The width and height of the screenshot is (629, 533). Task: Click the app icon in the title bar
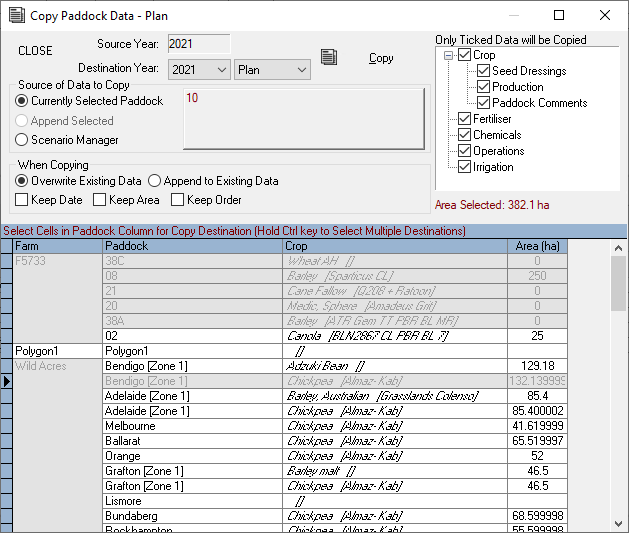coord(16,15)
